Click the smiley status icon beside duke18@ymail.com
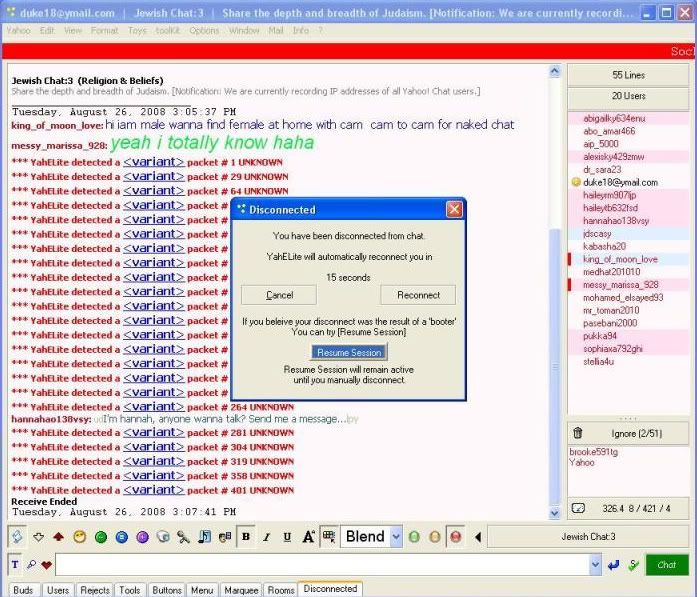697x597 pixels. (x=576, y=182)
